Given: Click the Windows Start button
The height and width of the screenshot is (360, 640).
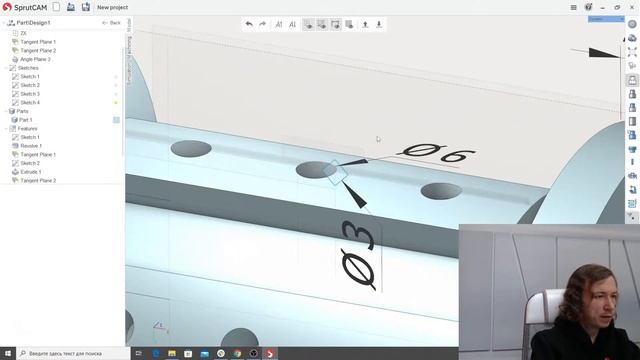Looking at the screenshot, I should tap(8, 353).
